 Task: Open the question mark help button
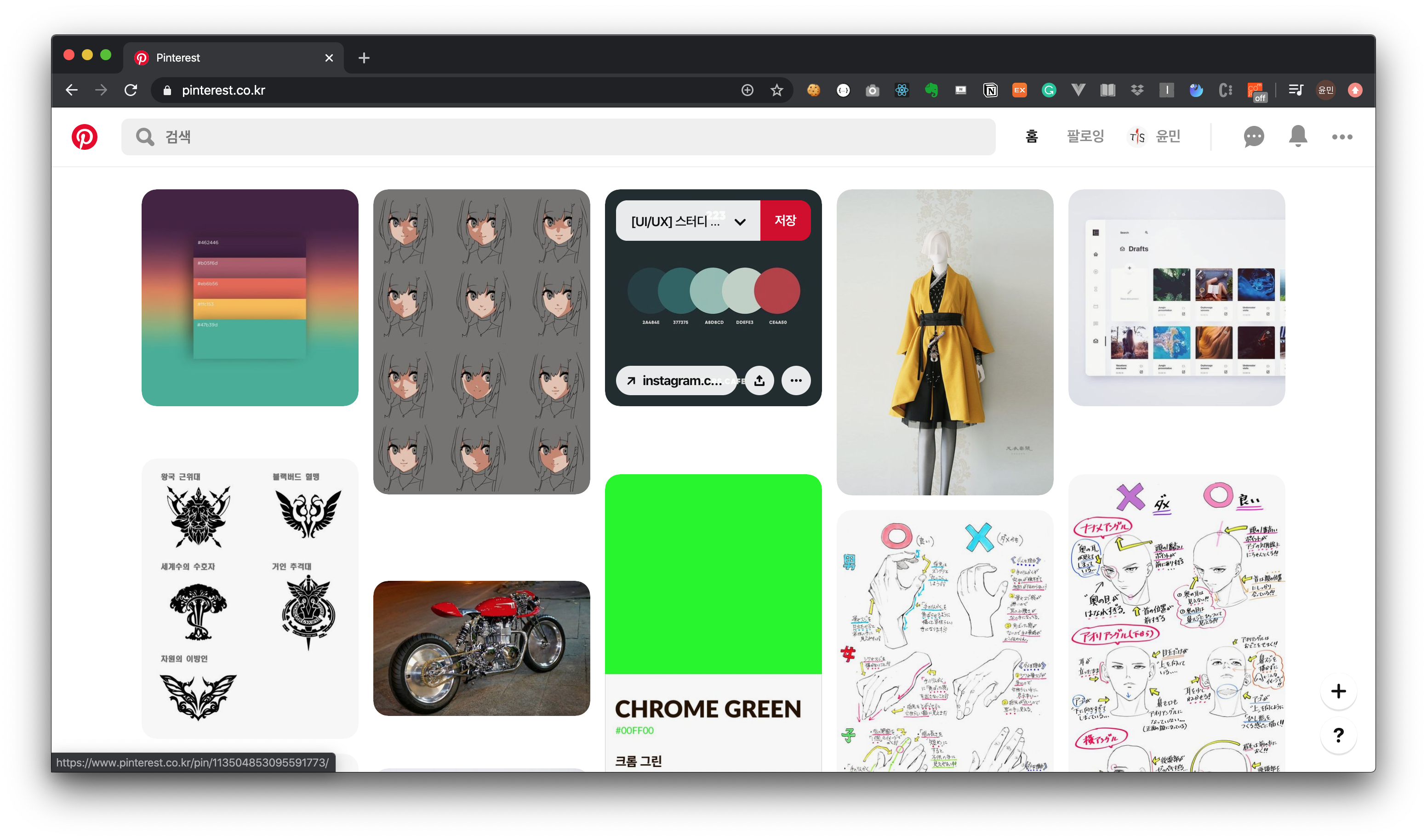click(x=1338, y=735)
